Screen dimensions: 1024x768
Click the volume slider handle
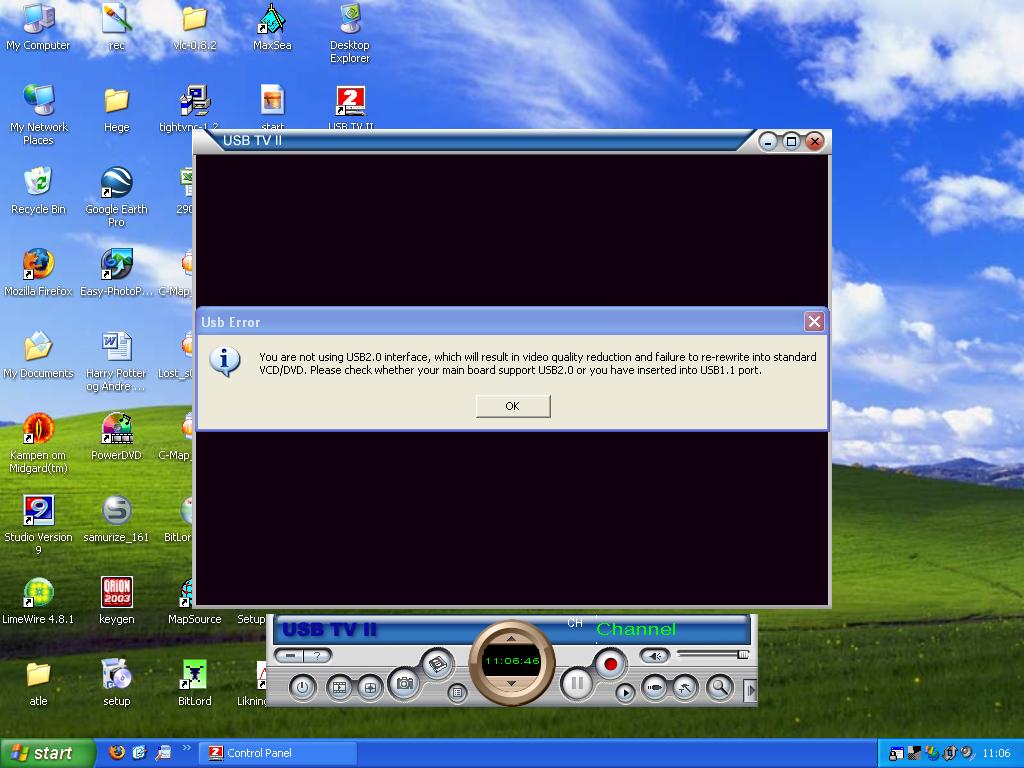click(x=743, y=654)
